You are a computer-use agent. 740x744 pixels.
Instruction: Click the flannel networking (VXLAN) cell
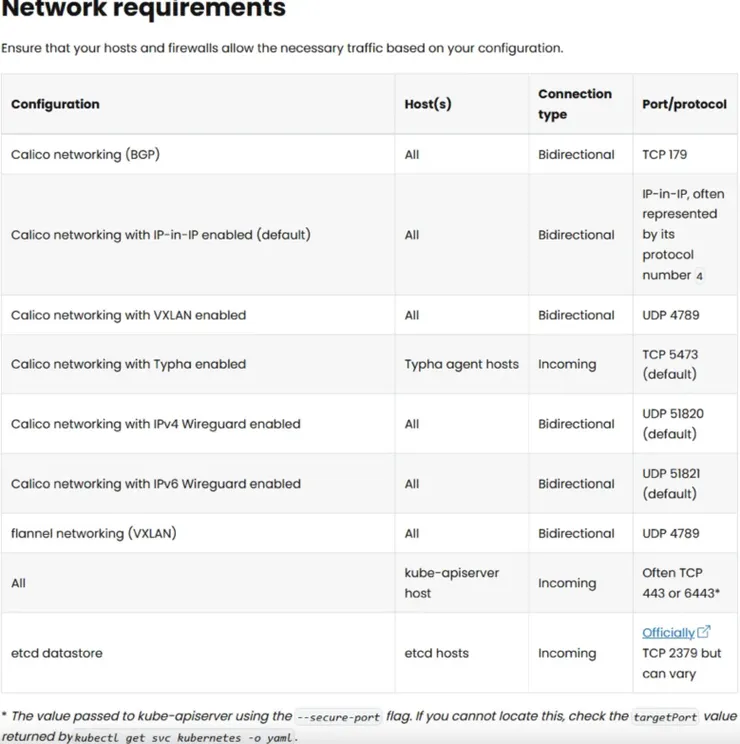click(93, 533)
